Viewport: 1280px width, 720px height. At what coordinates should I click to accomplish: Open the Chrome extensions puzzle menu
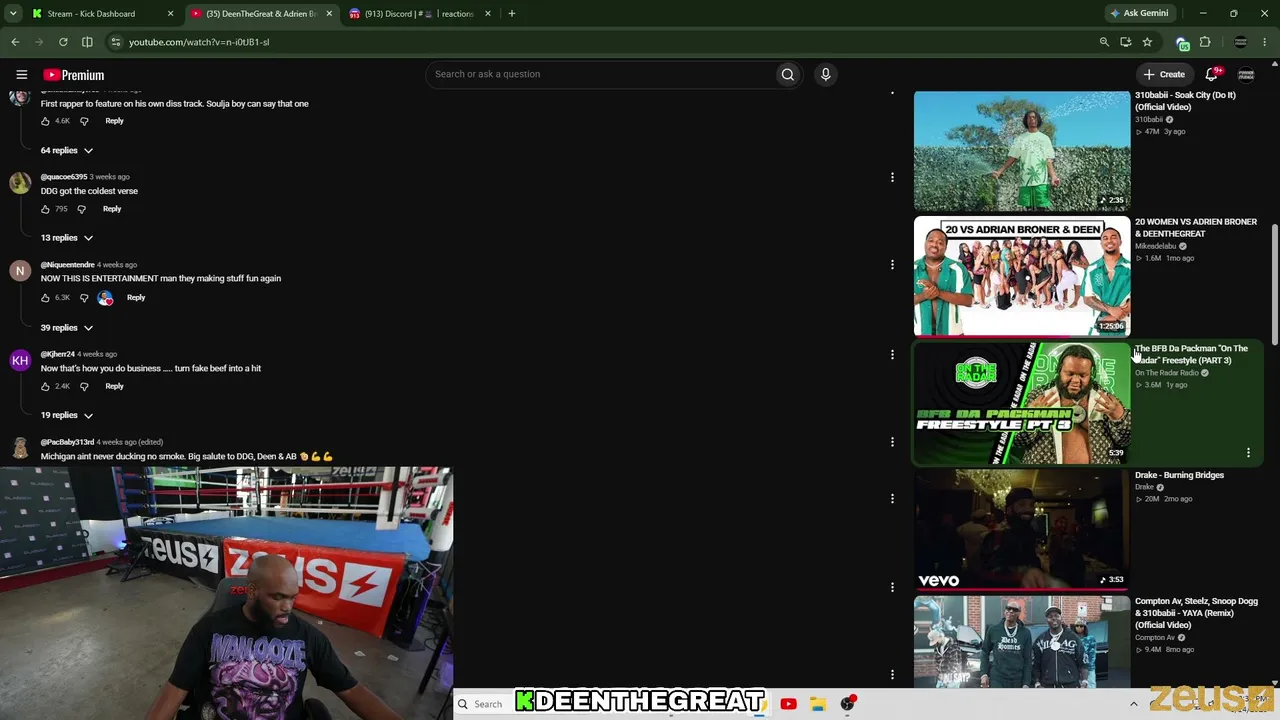point(1205,42)
